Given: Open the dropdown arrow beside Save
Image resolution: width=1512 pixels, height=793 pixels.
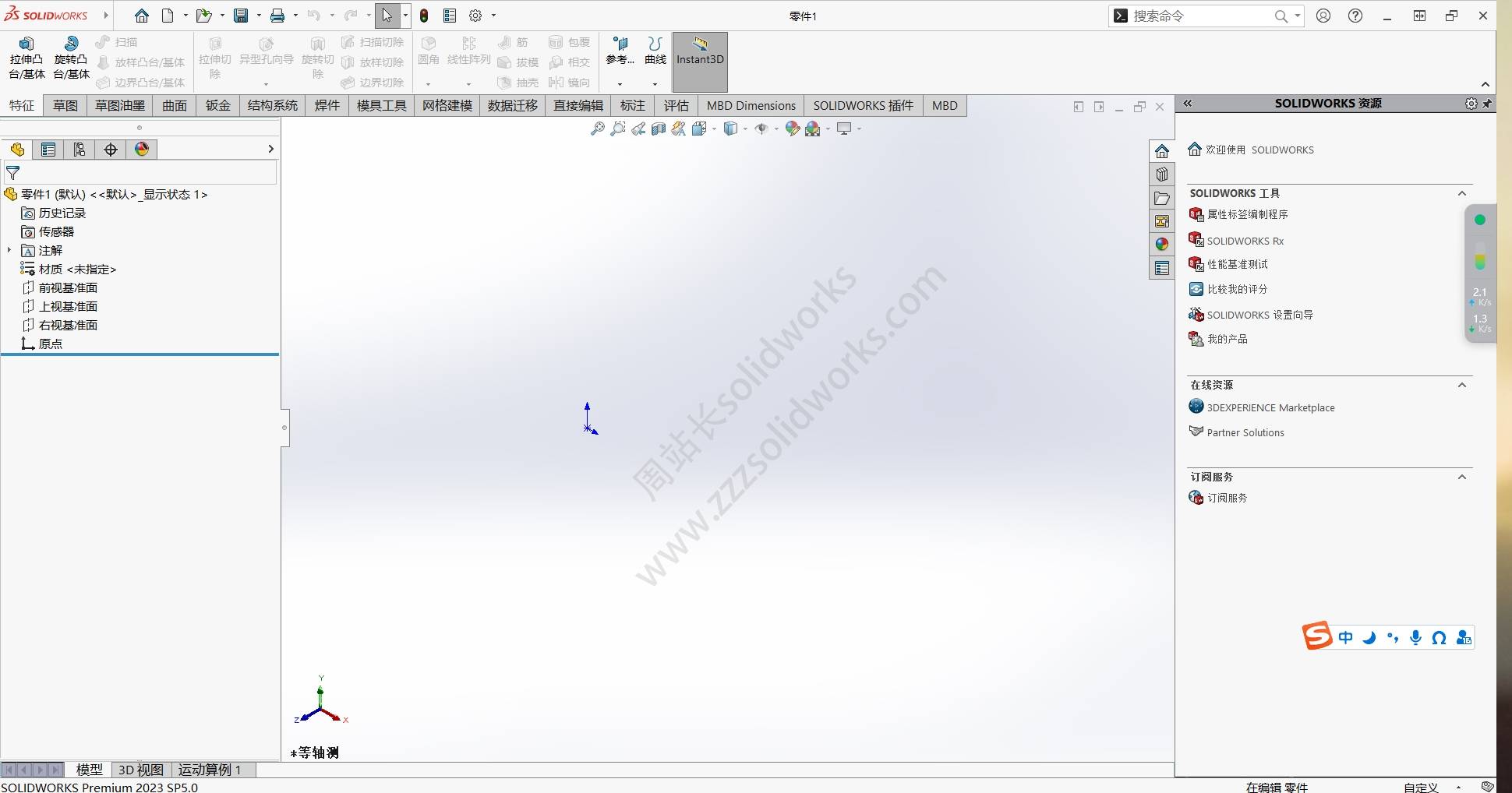Looking at the screenshot, I should click(259, 16).
